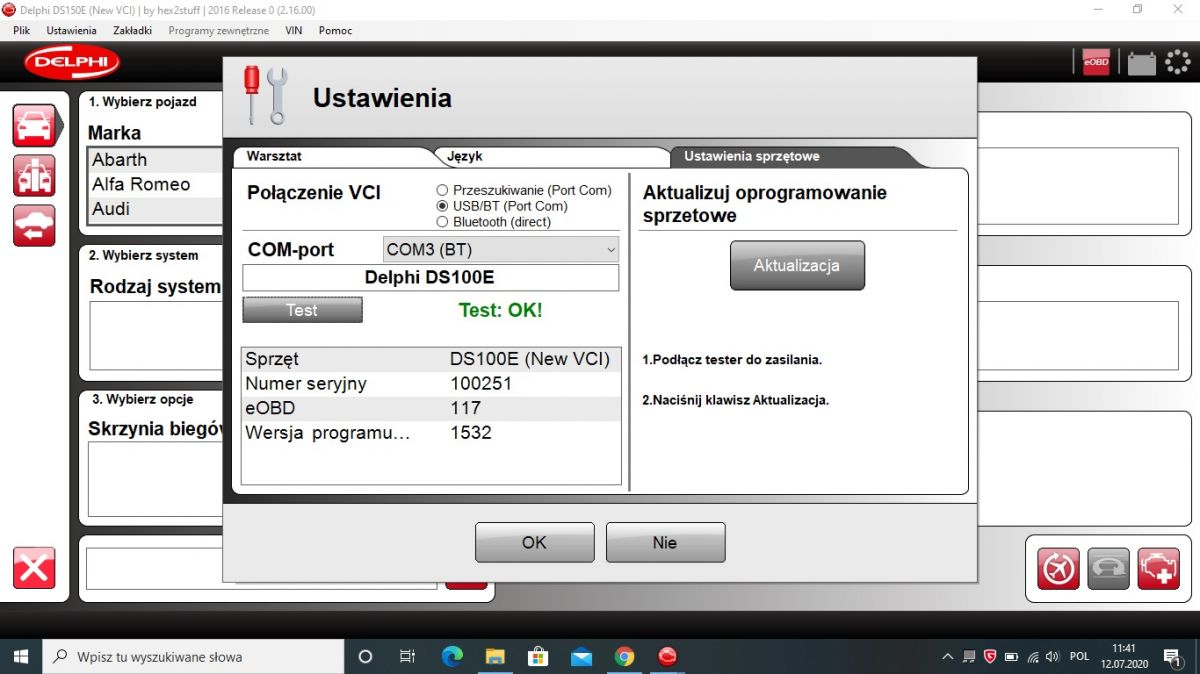Cancel settings with Nie button
The height and width of the screenshot is (674, 1200).
[665, 542]
